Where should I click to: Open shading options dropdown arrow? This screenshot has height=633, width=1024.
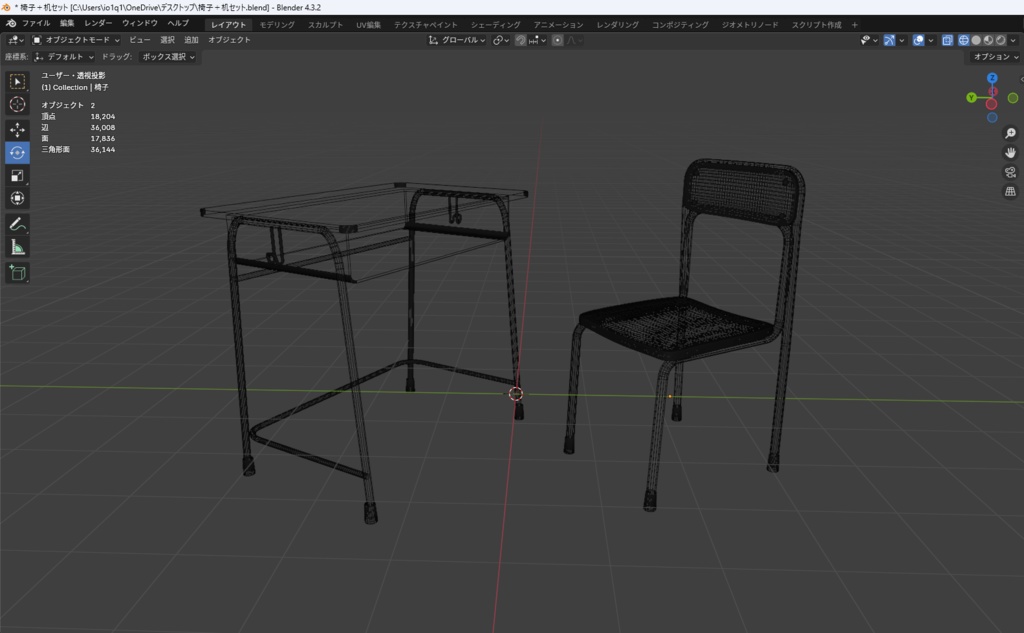click(1013, 40)
